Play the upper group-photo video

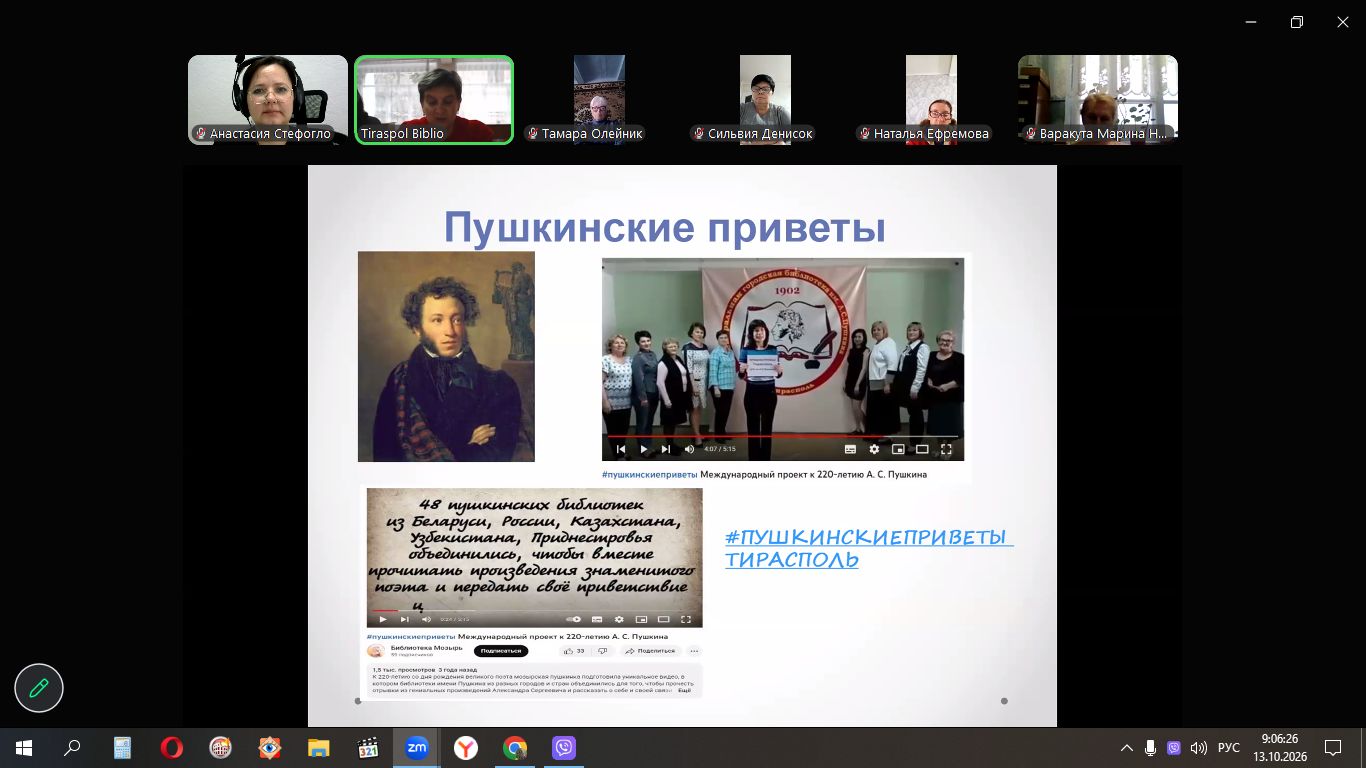[x=643, y=449]
